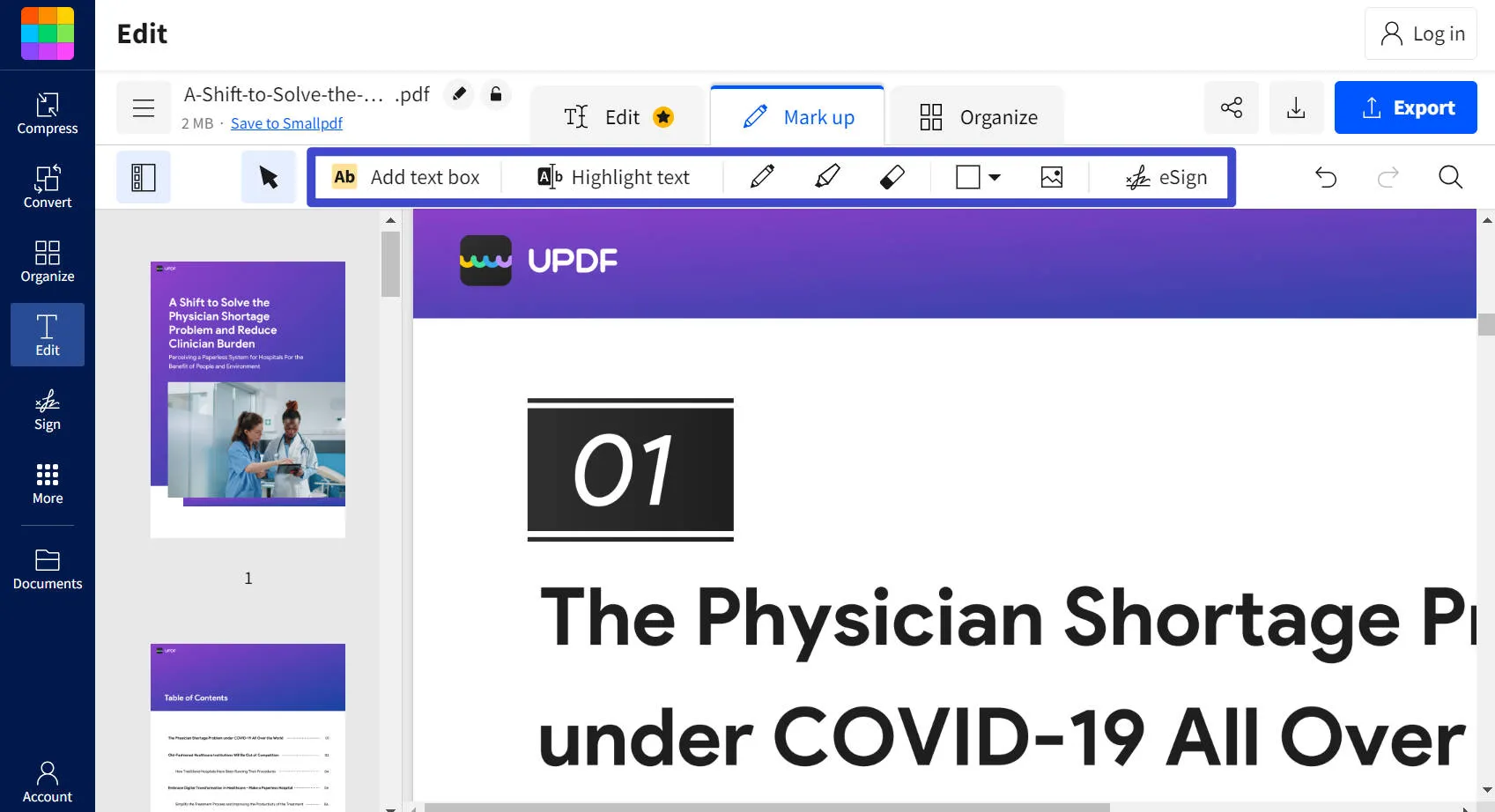Click the Export button
1495x812 pixels.
pos(1405,107)
